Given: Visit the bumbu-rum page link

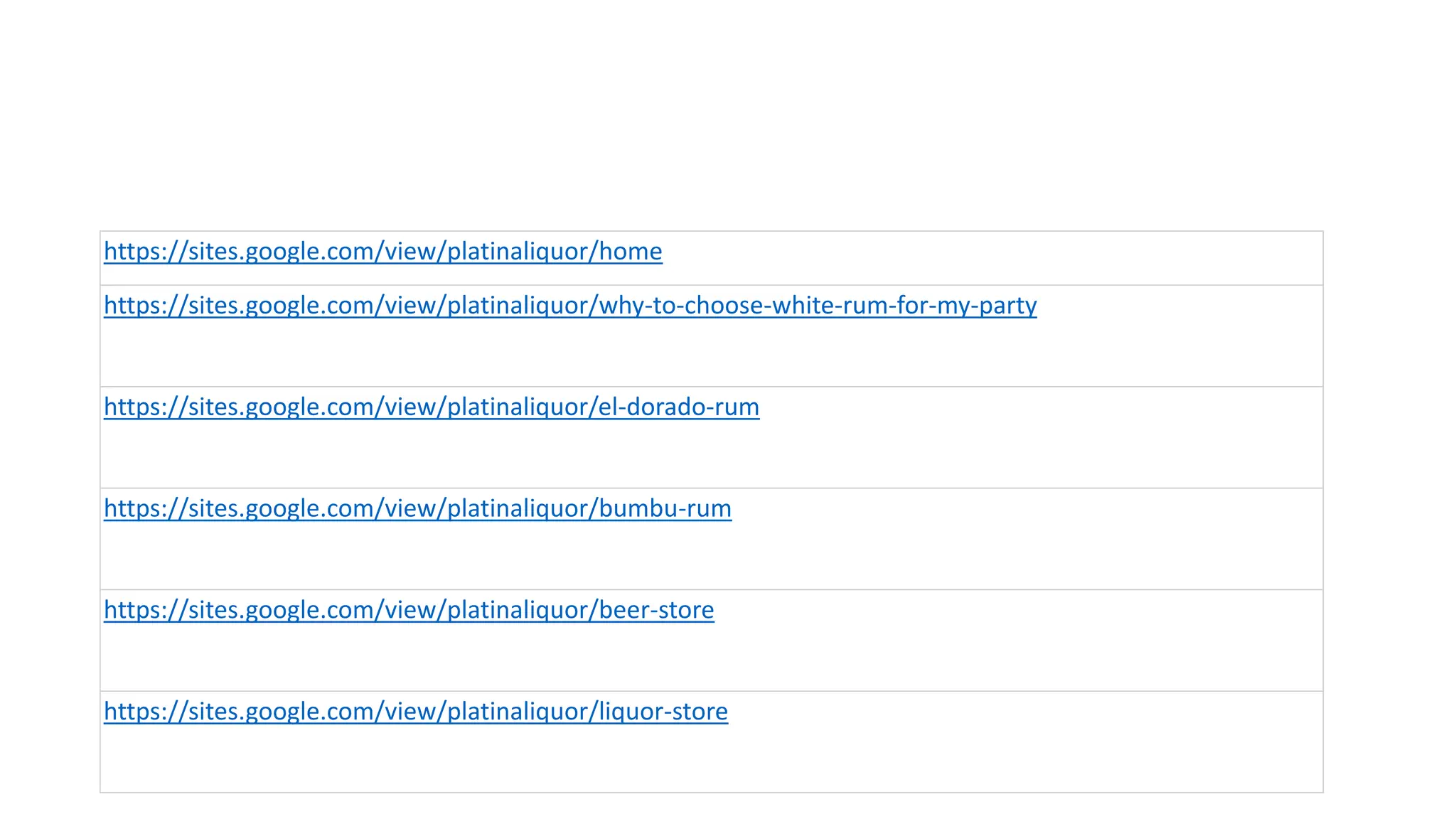Looking at the screenshot, I should tap(417, 509).
